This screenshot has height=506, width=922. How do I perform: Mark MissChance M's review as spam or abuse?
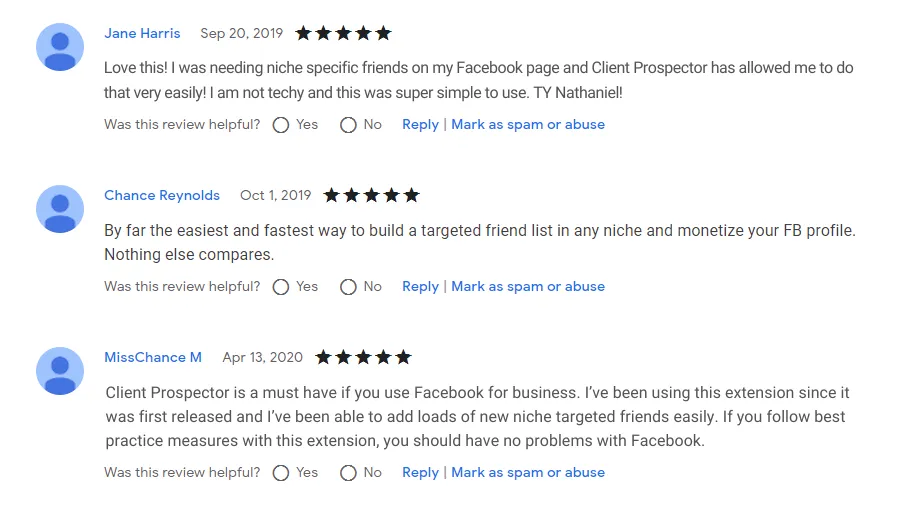coord(528,473)
